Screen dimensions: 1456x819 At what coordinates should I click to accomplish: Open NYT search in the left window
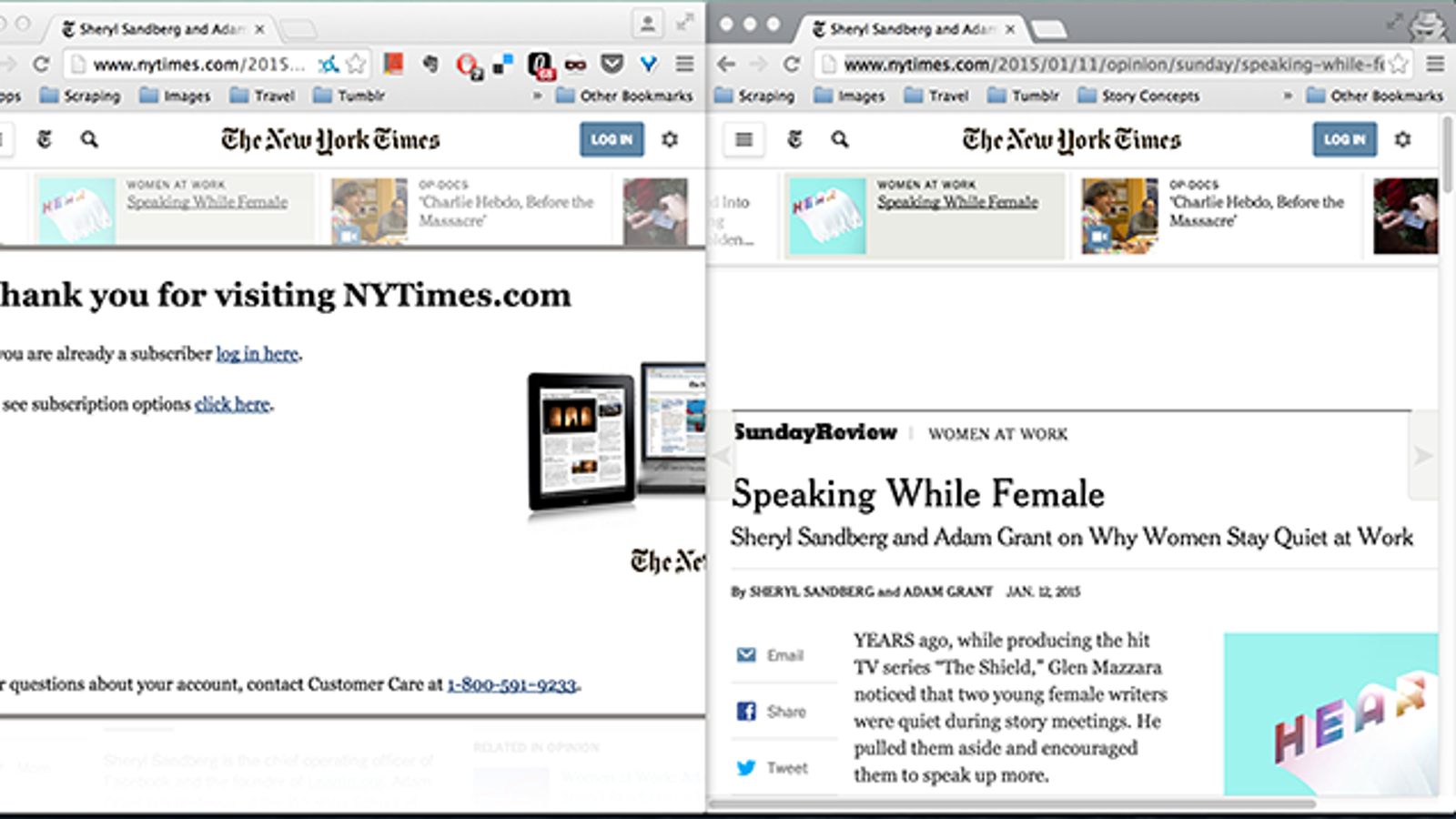89,139
